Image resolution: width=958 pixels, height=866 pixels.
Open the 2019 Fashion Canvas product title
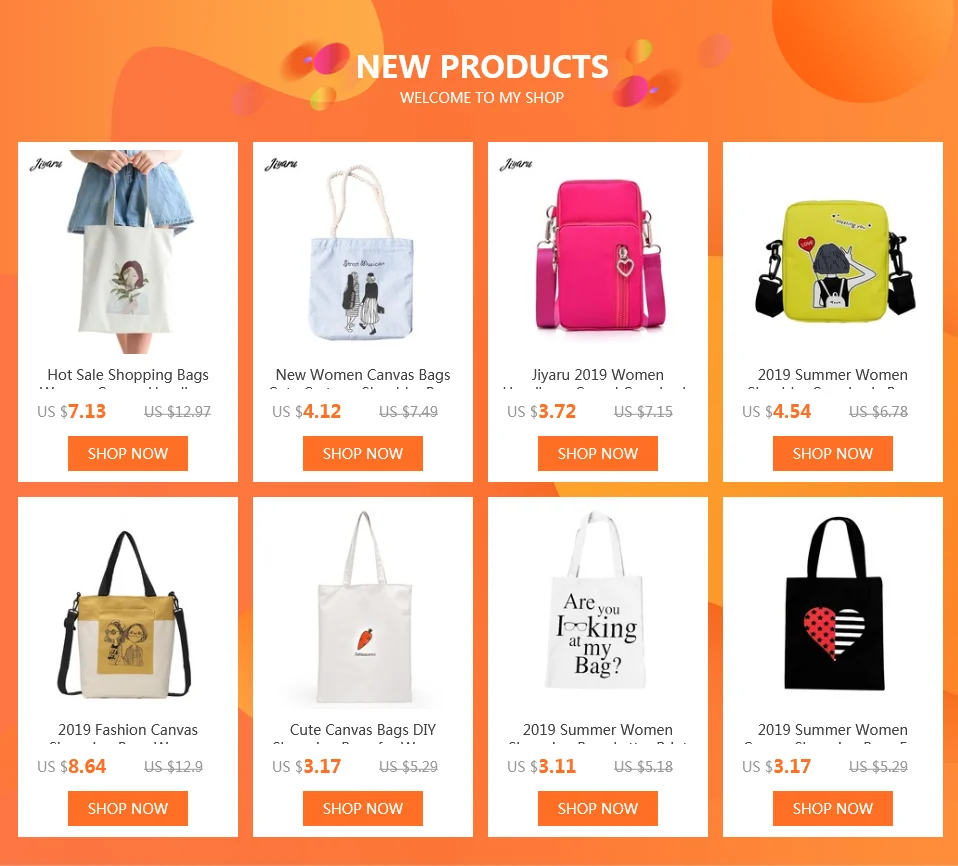pyautogui.click(x=128, y=730)
